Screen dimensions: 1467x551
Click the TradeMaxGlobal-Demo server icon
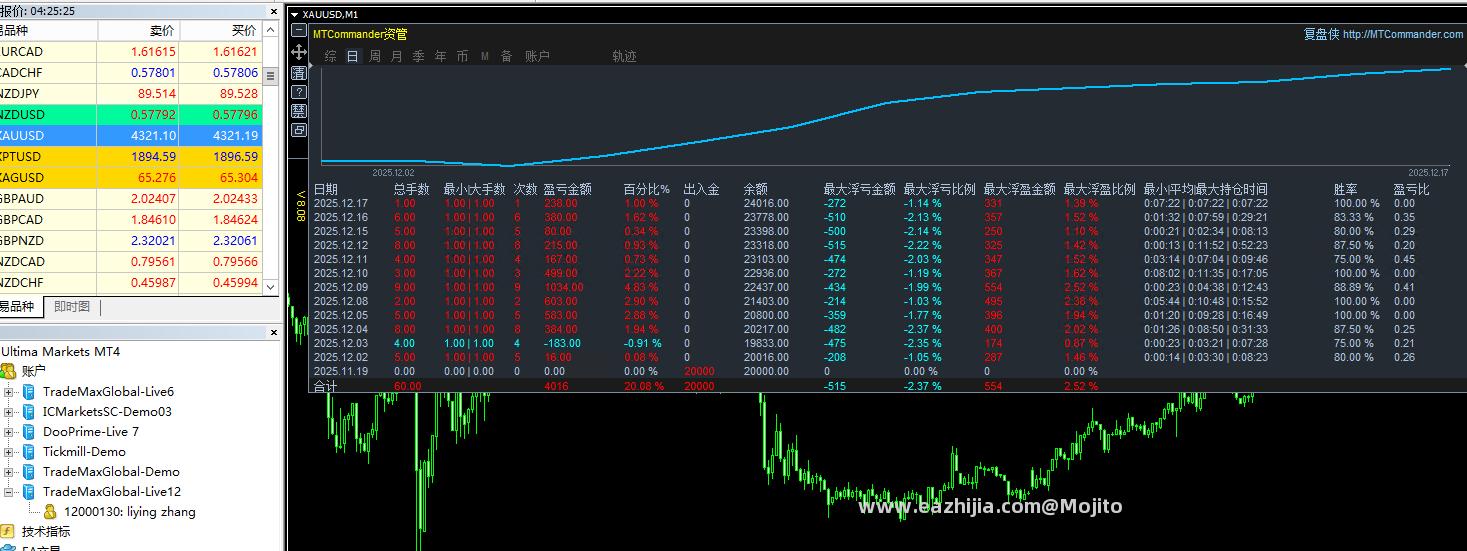tap(29, 472)
